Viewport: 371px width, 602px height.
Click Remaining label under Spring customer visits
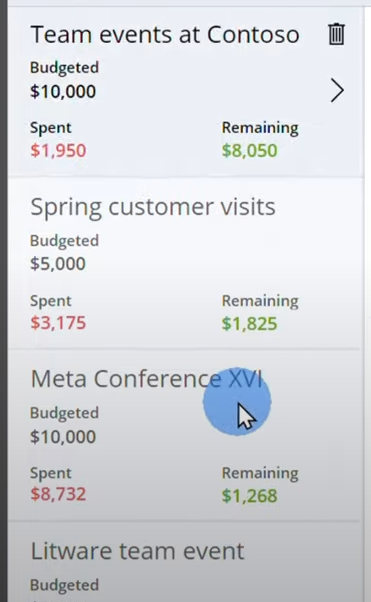[x=260, y=301]
